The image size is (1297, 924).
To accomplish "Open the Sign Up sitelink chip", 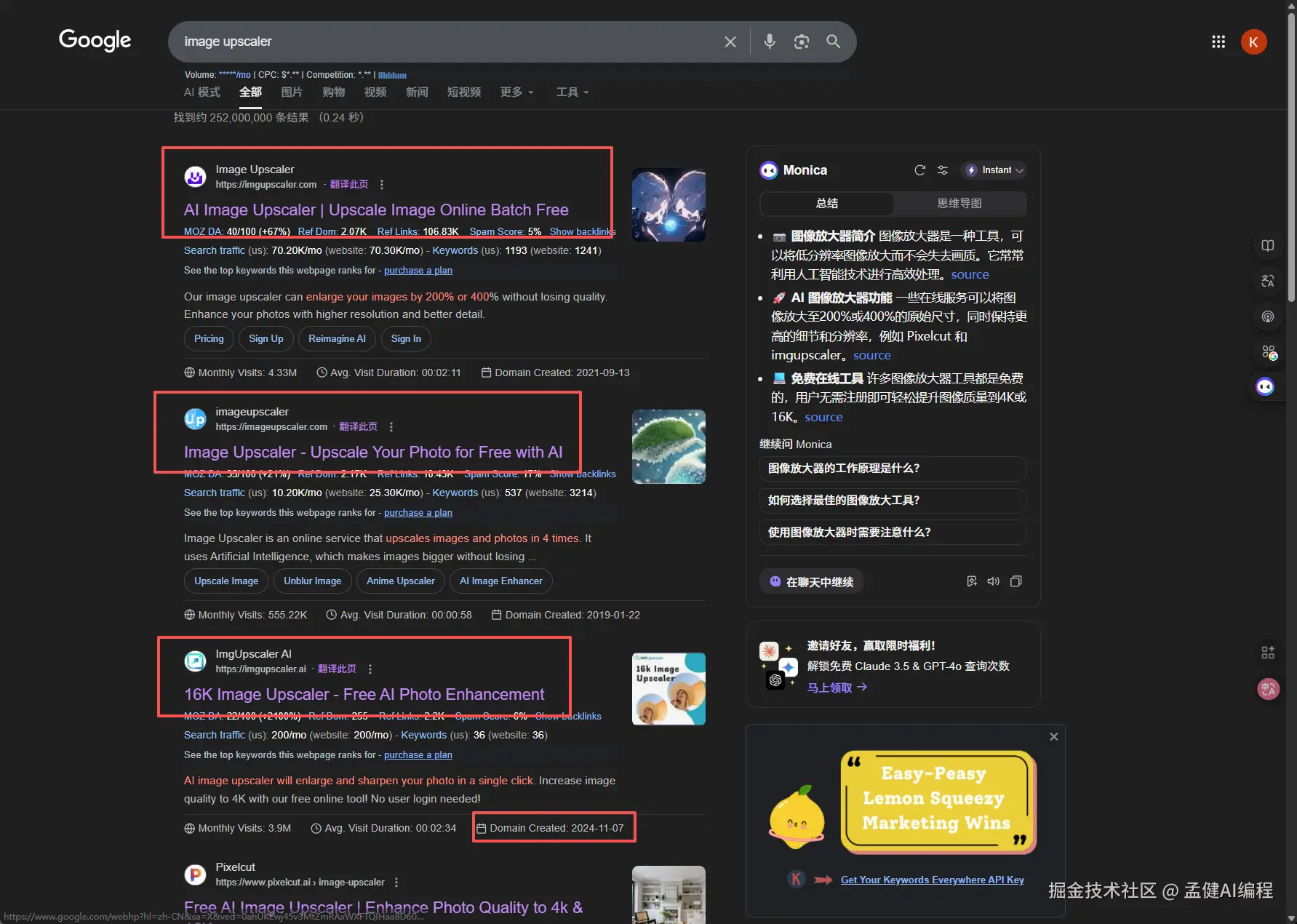I will [x=266, y=339].
